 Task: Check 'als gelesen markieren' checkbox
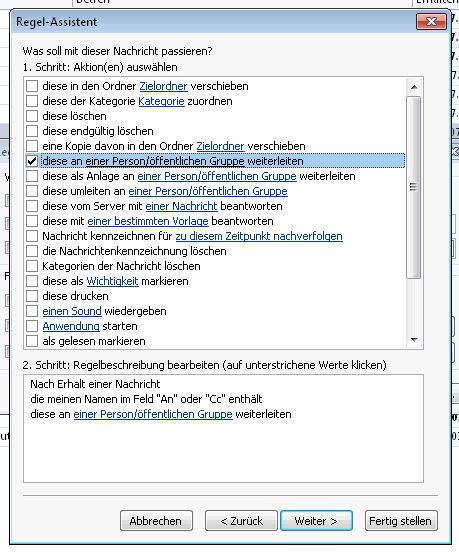tap(32, 341)
